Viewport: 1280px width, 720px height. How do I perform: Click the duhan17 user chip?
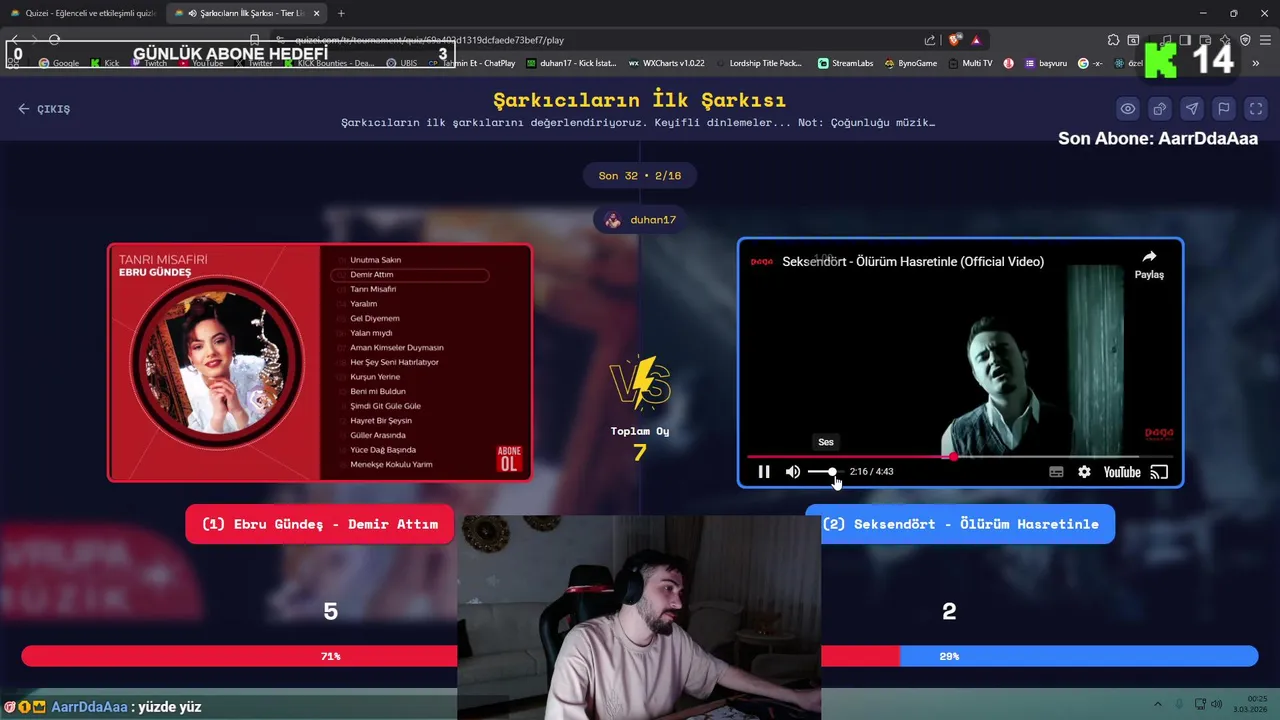[x=640, y=220]
